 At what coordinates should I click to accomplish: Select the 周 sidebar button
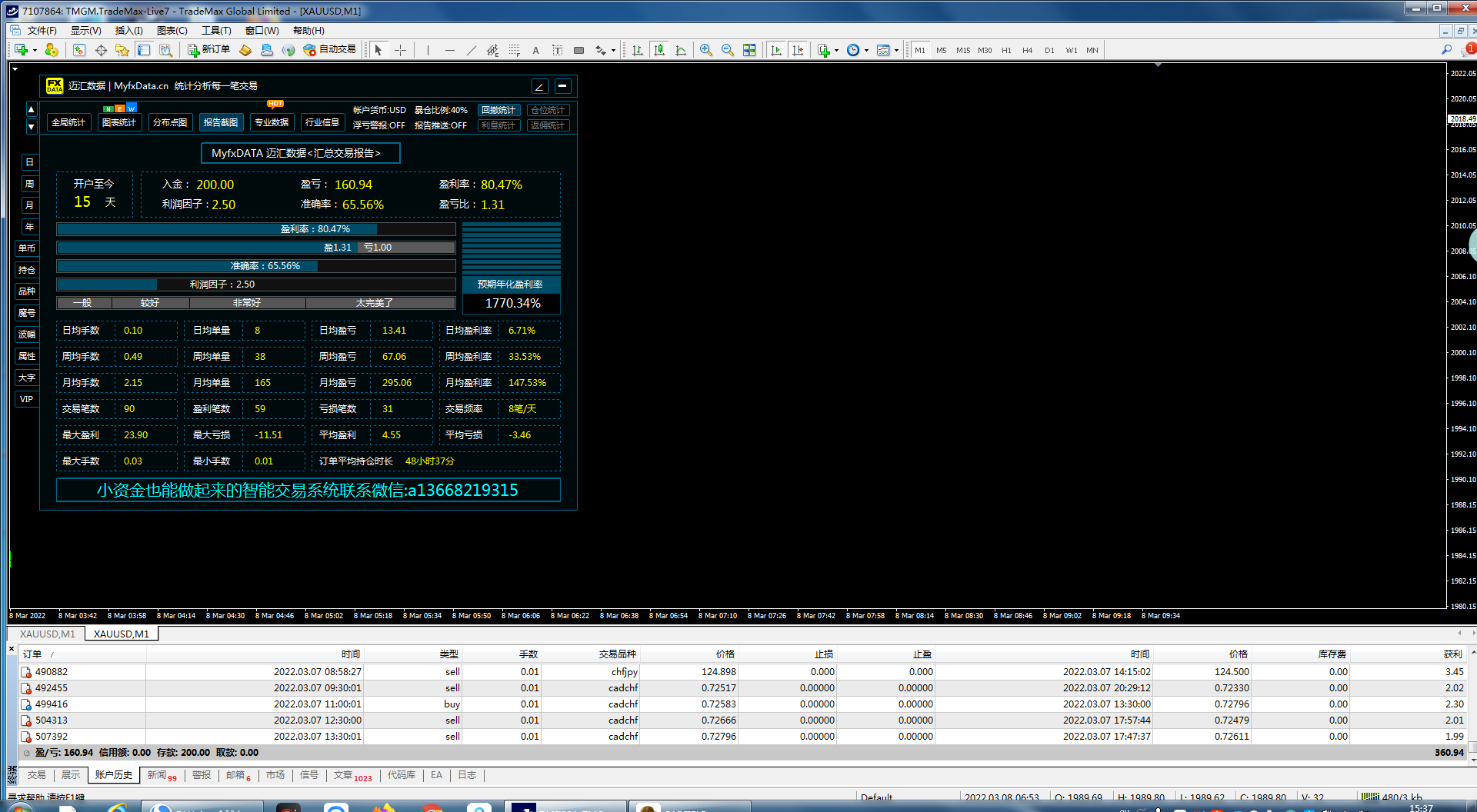pos(29,184)
